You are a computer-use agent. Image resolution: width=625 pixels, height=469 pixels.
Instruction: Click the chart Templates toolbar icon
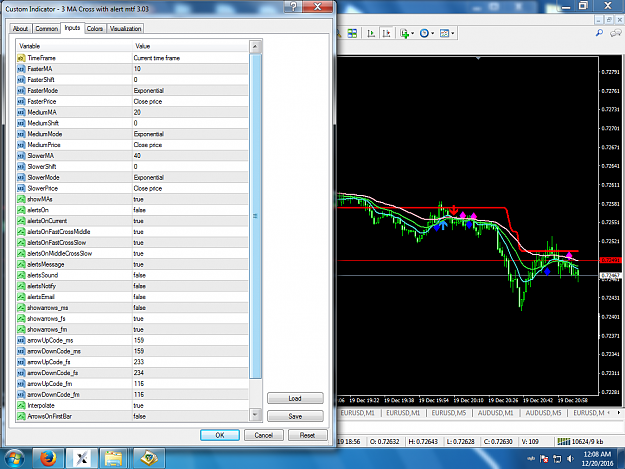pos(444,33)
